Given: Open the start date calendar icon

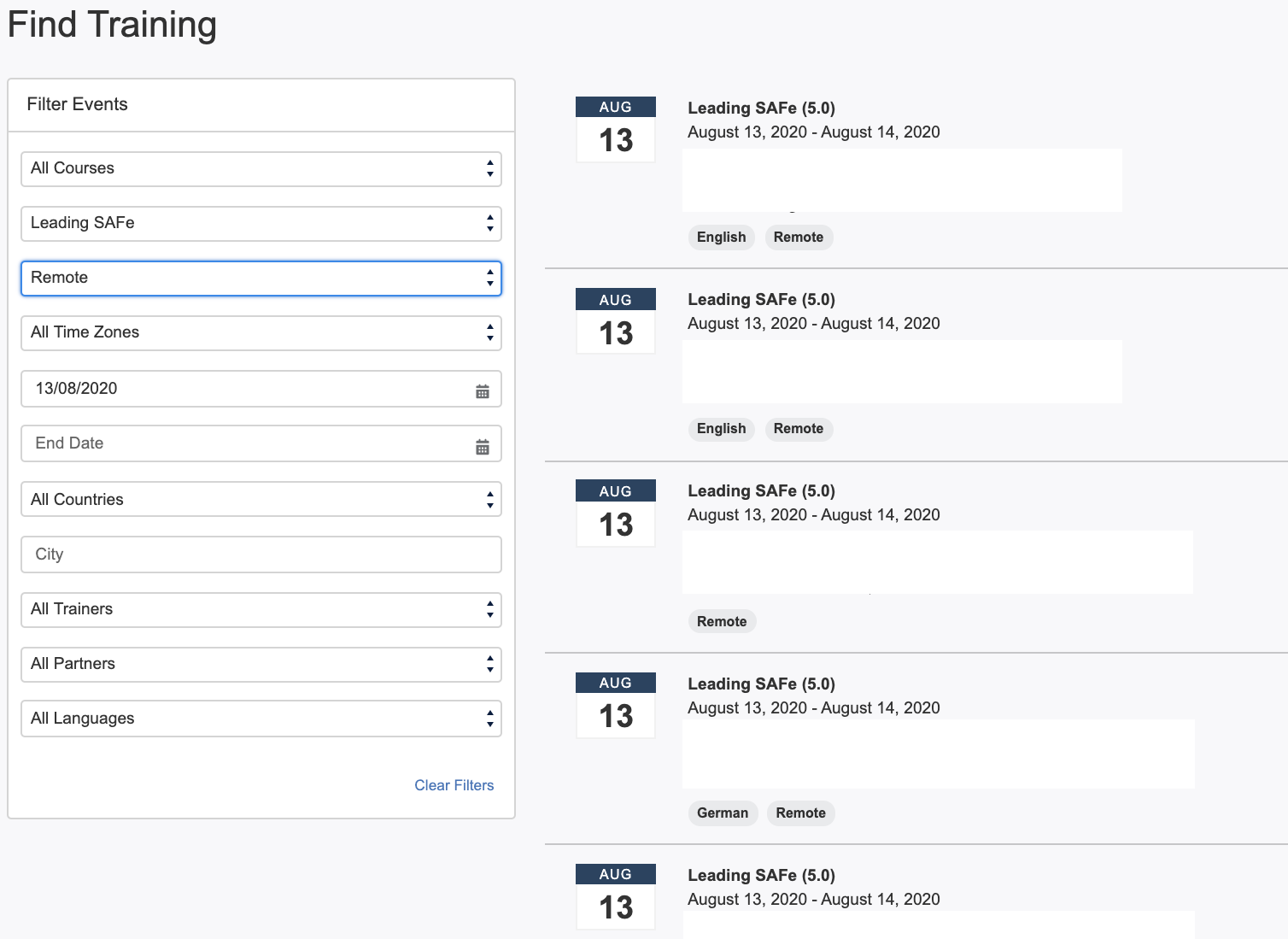Looking at the screenshot, I should [483, 391].
